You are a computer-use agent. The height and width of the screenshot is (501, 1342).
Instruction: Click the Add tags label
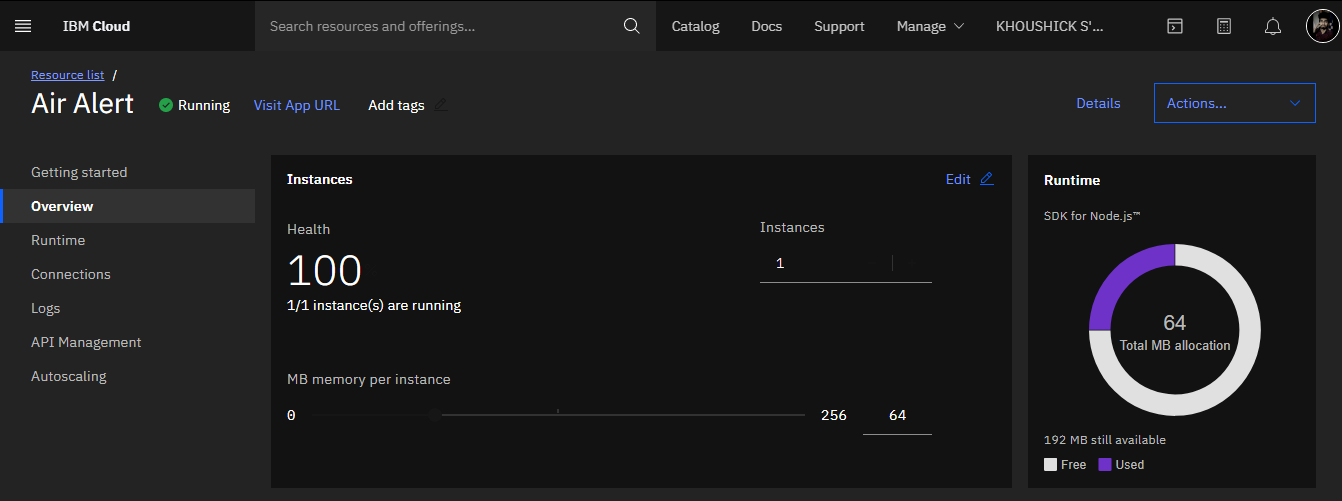[x=396, y=105]
